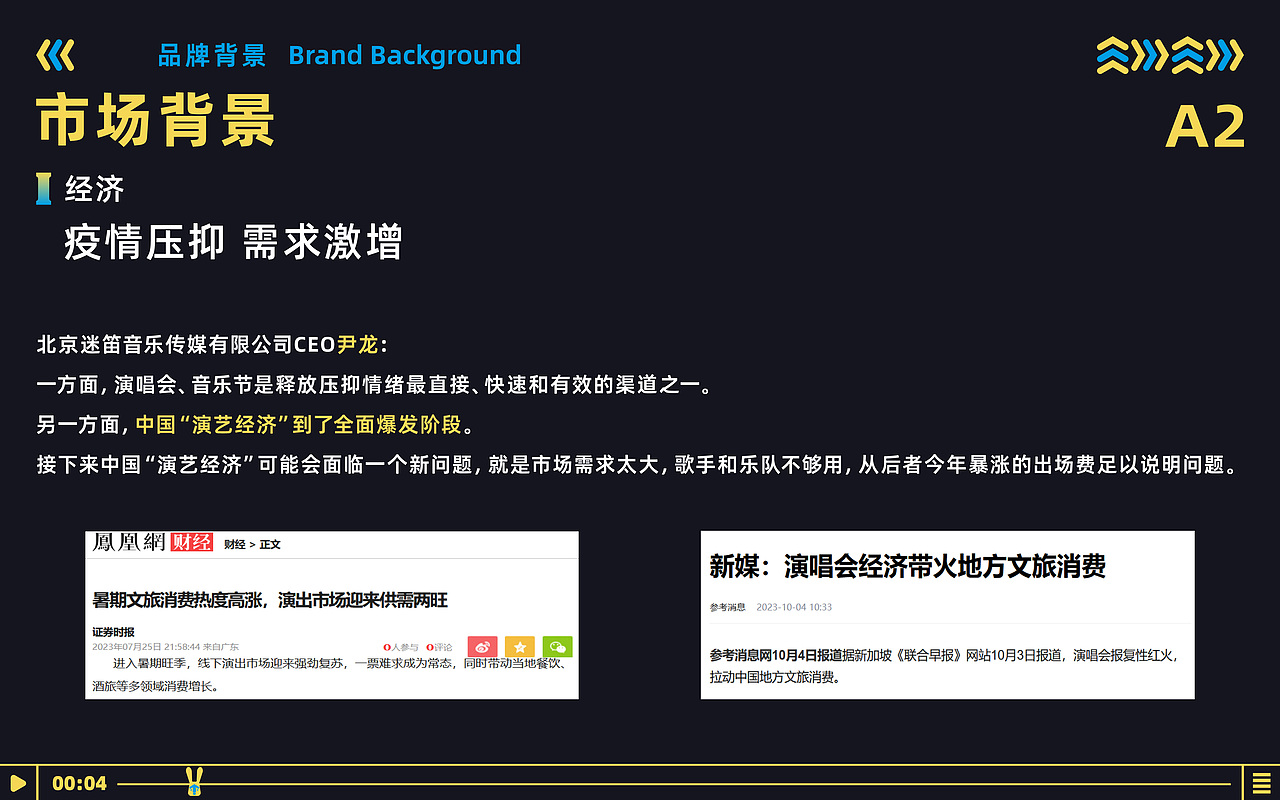
Task: Open the 财经 breadcrumb dropdown in the article
Action: pyautogui.click(x=235, y=545)
